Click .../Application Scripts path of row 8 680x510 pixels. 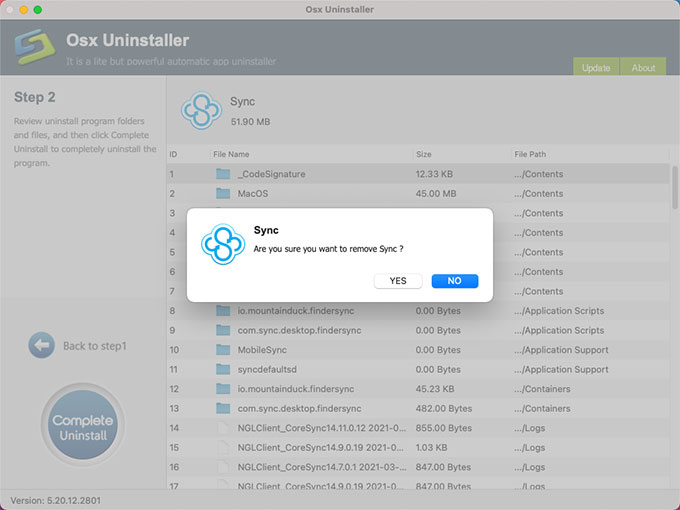(x=559, y=311)
